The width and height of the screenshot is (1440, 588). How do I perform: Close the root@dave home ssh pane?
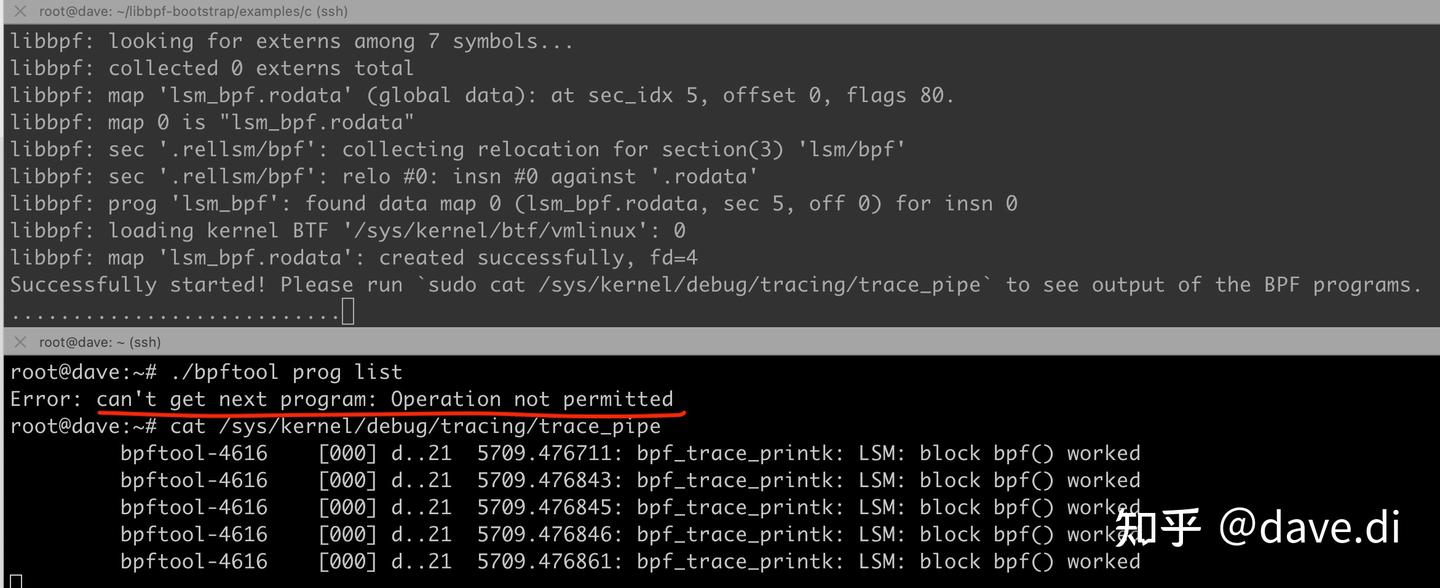(x=20, y=342)
